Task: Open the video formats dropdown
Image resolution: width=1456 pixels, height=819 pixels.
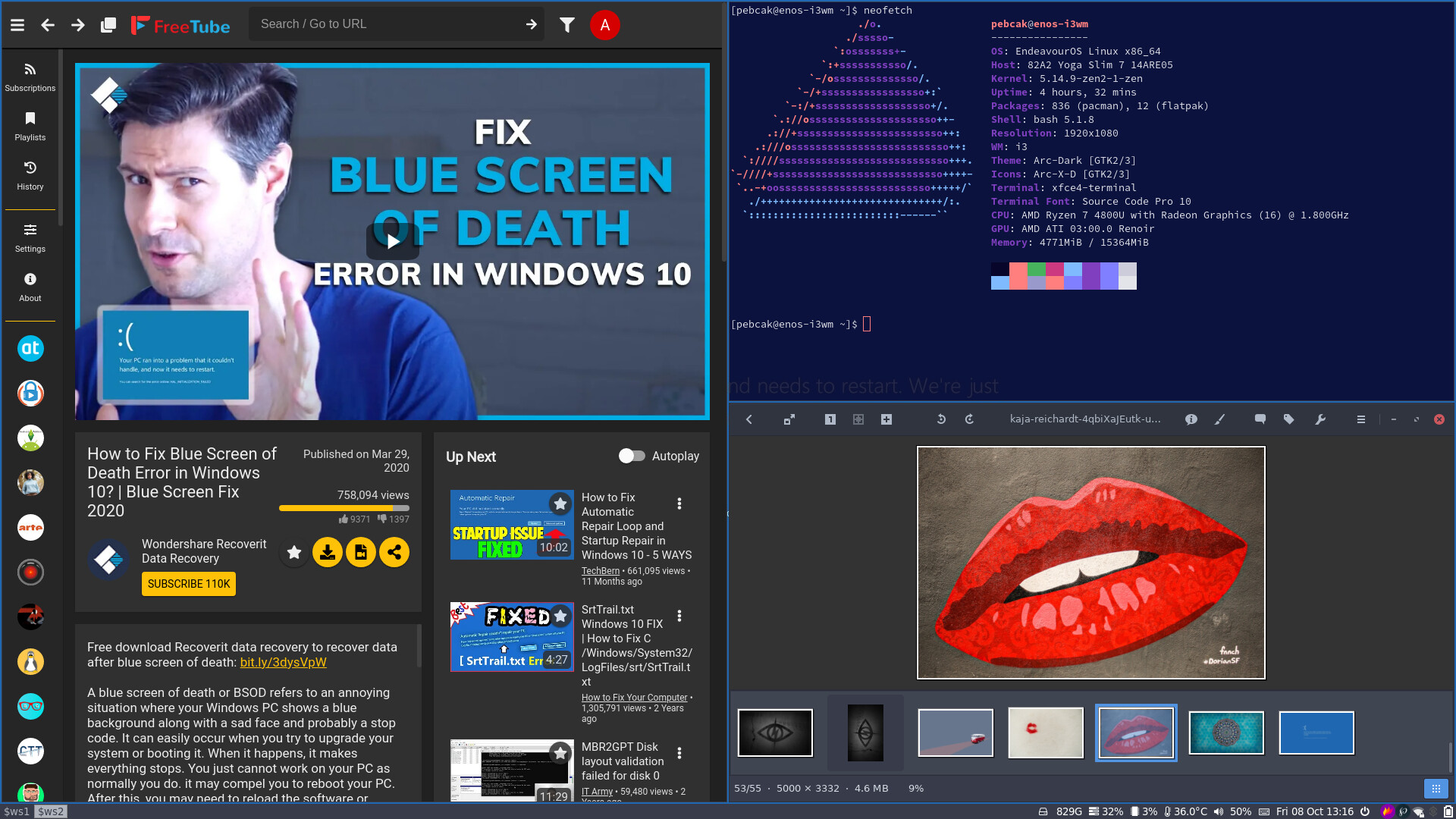Action: coord(361,552)
